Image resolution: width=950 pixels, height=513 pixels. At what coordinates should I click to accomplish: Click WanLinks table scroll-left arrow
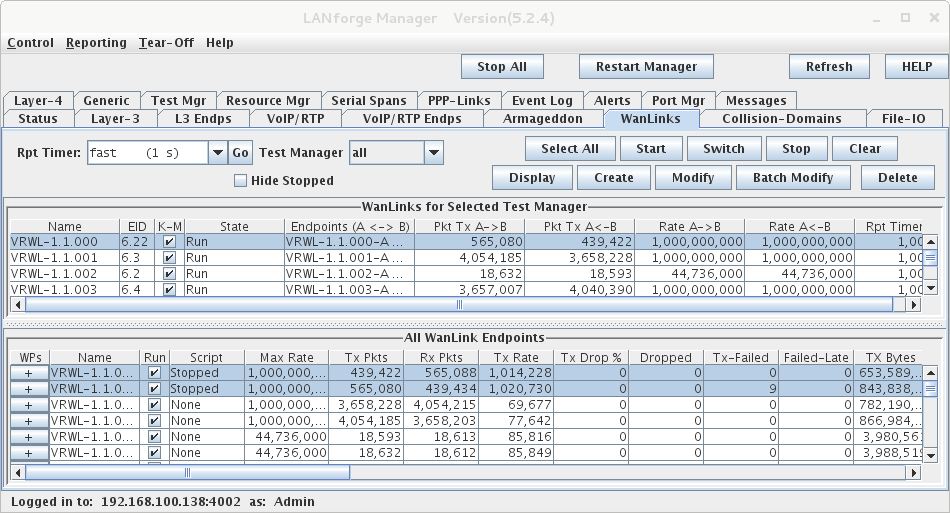tap(18, 305)
